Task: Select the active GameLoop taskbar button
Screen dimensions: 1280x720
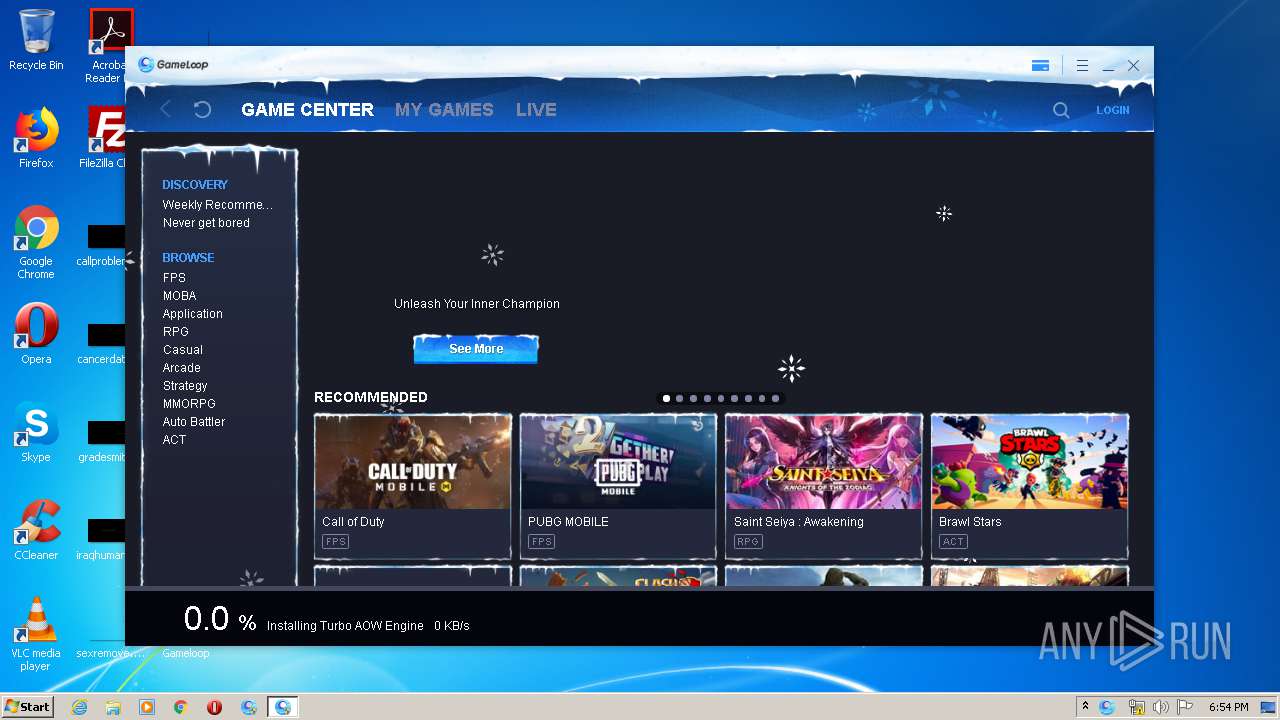Action: pyautogui.click(x=283, y=707)
